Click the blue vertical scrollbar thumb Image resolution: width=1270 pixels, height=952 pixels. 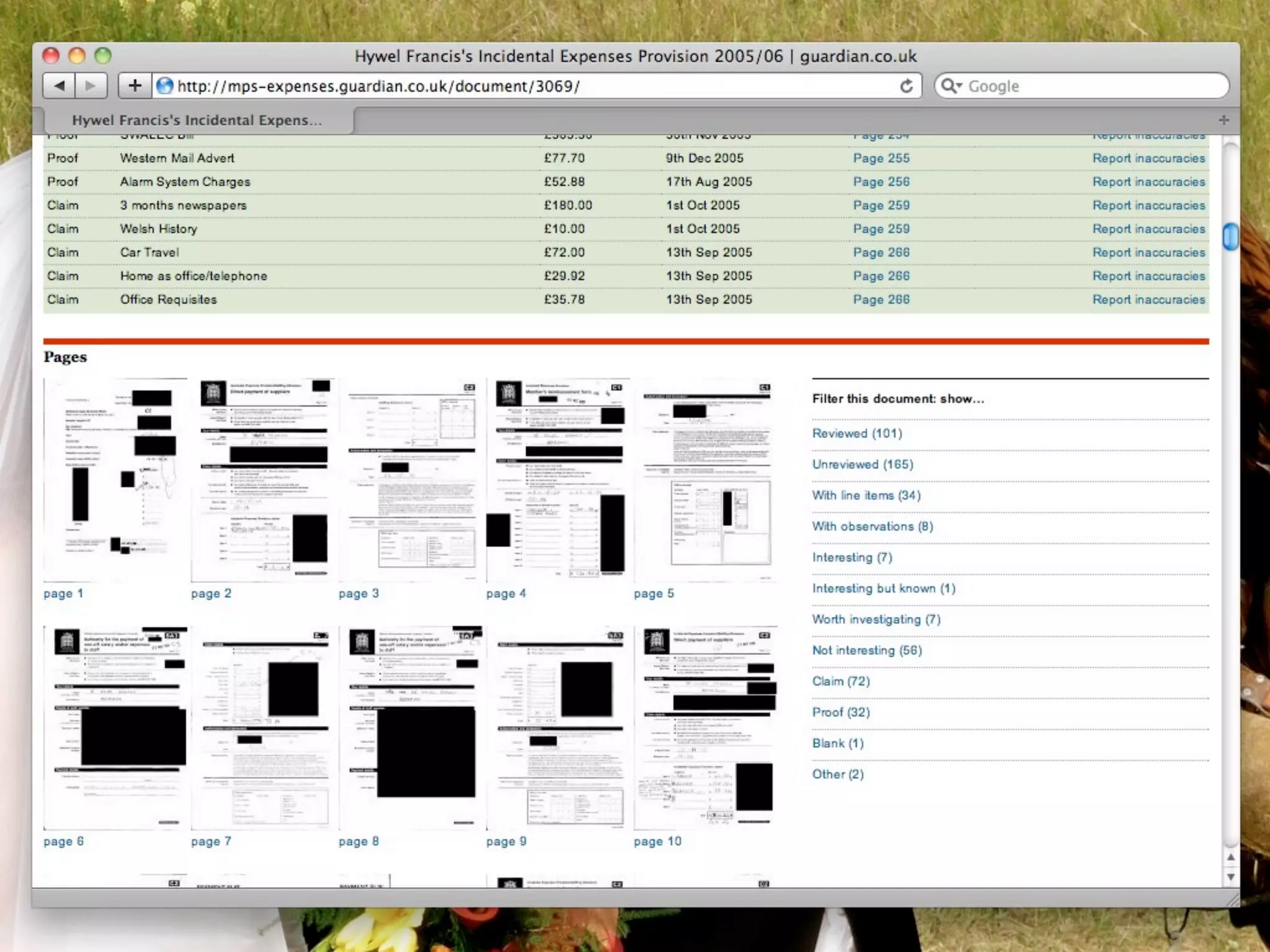tap(1230, 236)
